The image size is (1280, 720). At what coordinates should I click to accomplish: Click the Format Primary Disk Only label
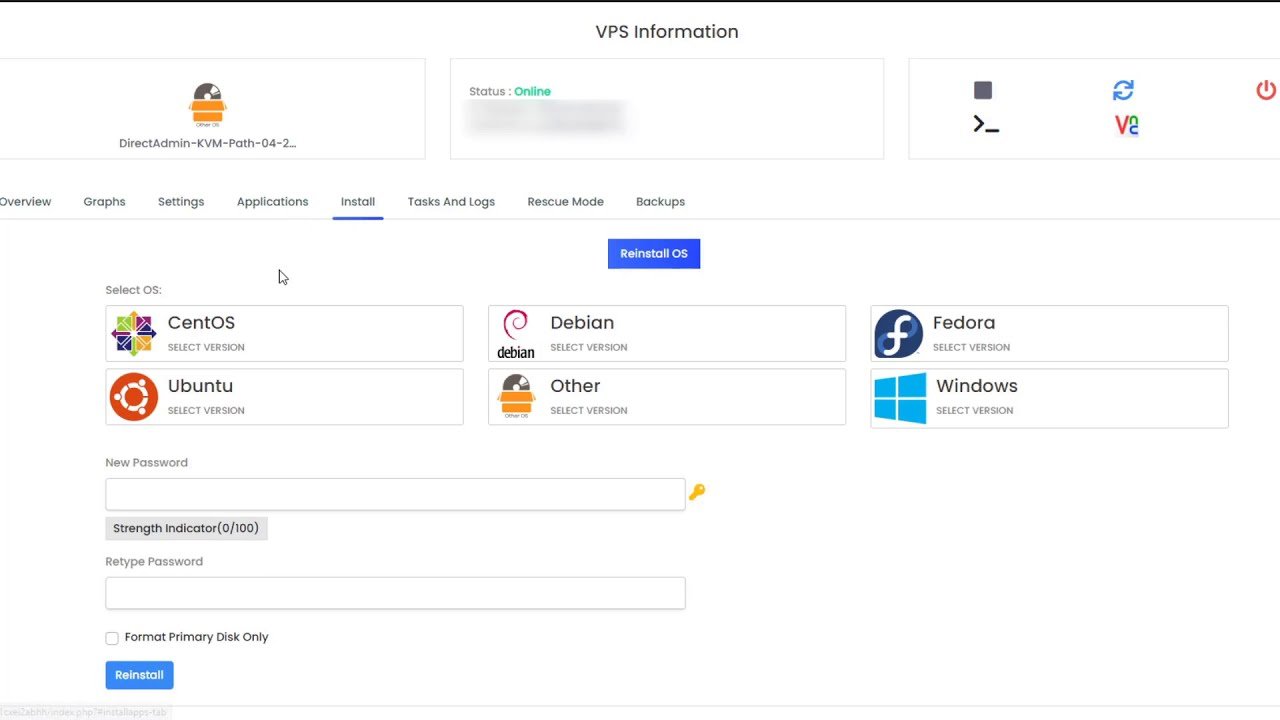(196, 637)
